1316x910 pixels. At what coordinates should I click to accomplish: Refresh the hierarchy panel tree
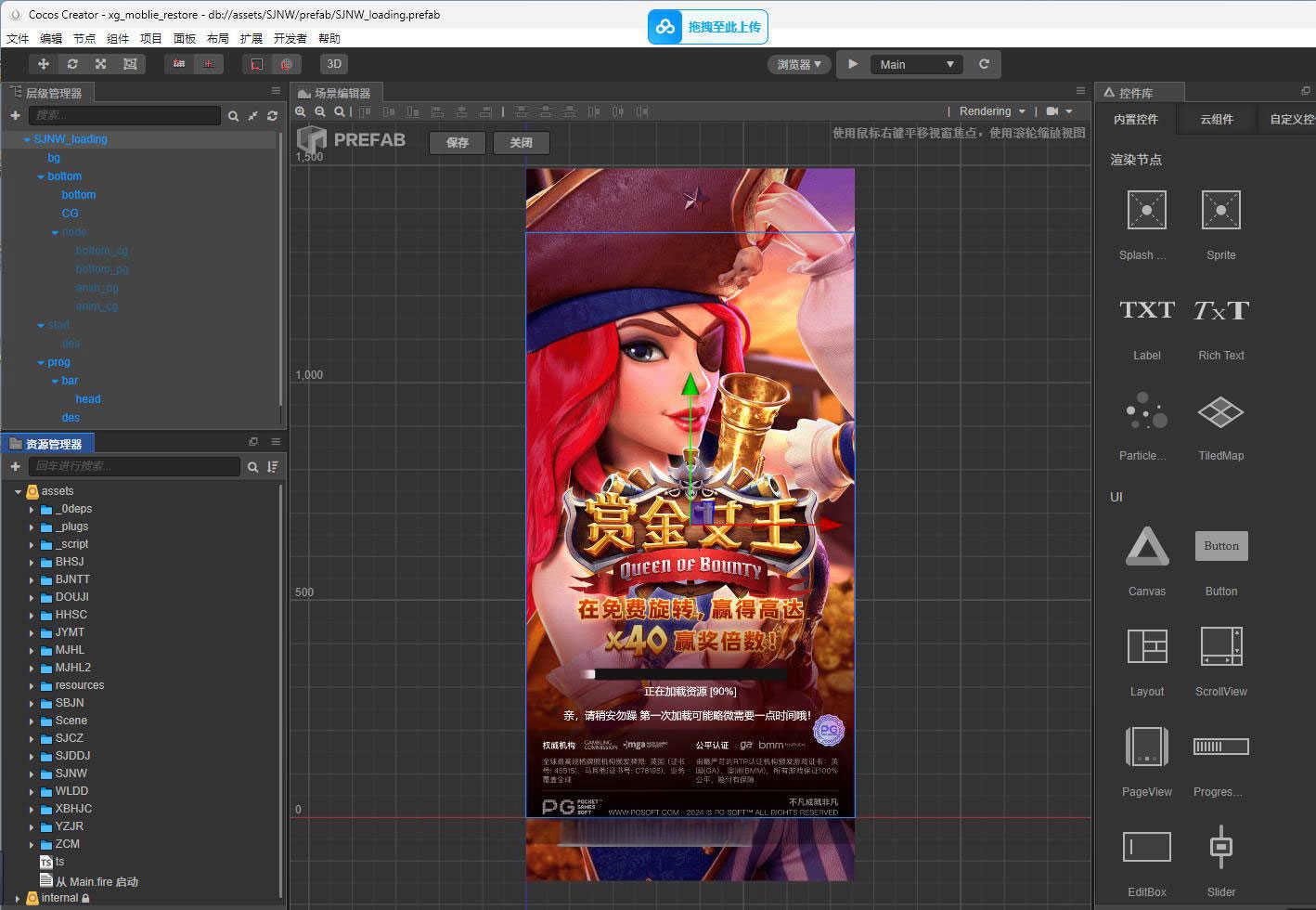(272, 116)
